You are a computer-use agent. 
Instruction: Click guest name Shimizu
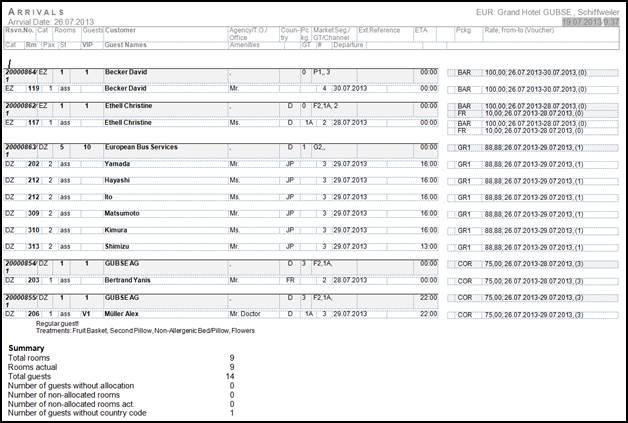pyautogui.click(x=117, y=247)
